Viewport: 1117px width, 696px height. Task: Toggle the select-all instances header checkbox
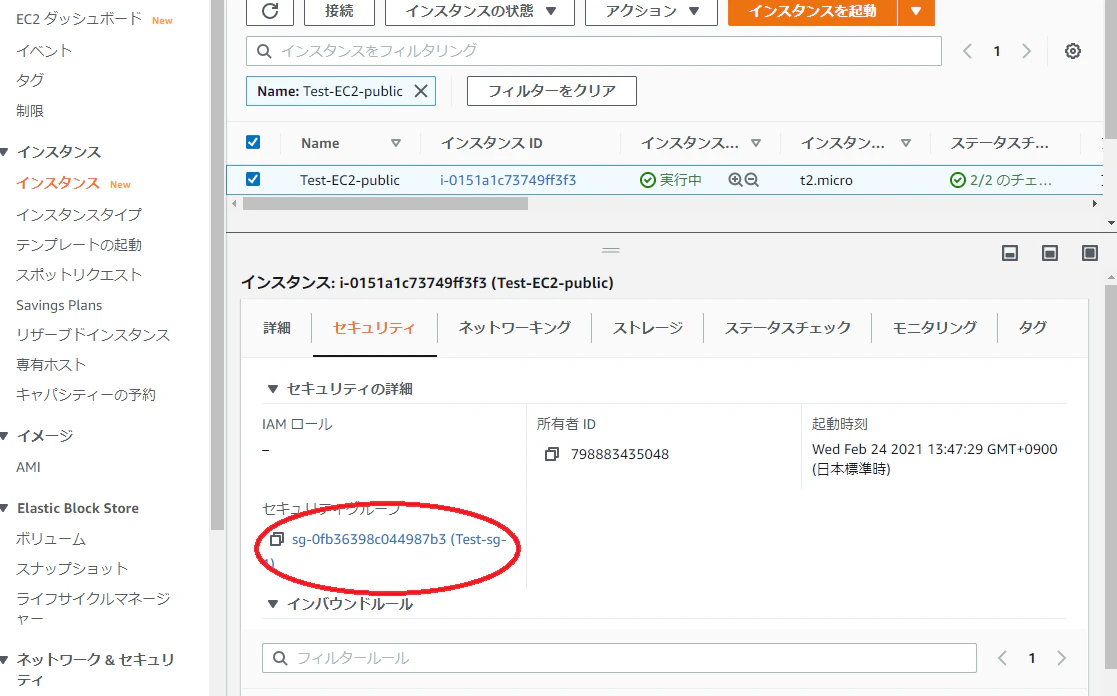[253, 142]
